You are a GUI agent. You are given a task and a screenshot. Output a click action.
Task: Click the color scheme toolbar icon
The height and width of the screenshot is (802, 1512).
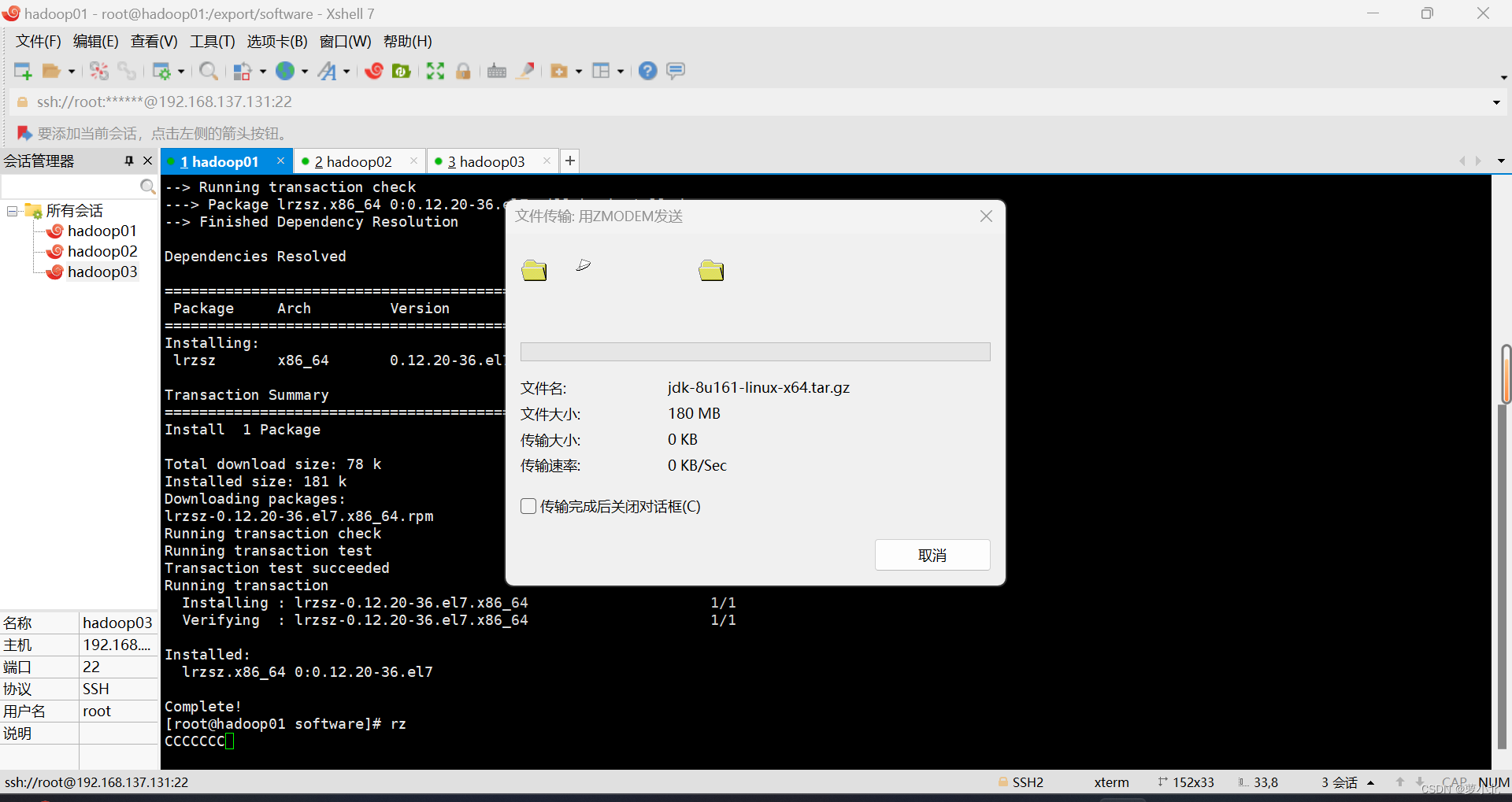[243, 71]
